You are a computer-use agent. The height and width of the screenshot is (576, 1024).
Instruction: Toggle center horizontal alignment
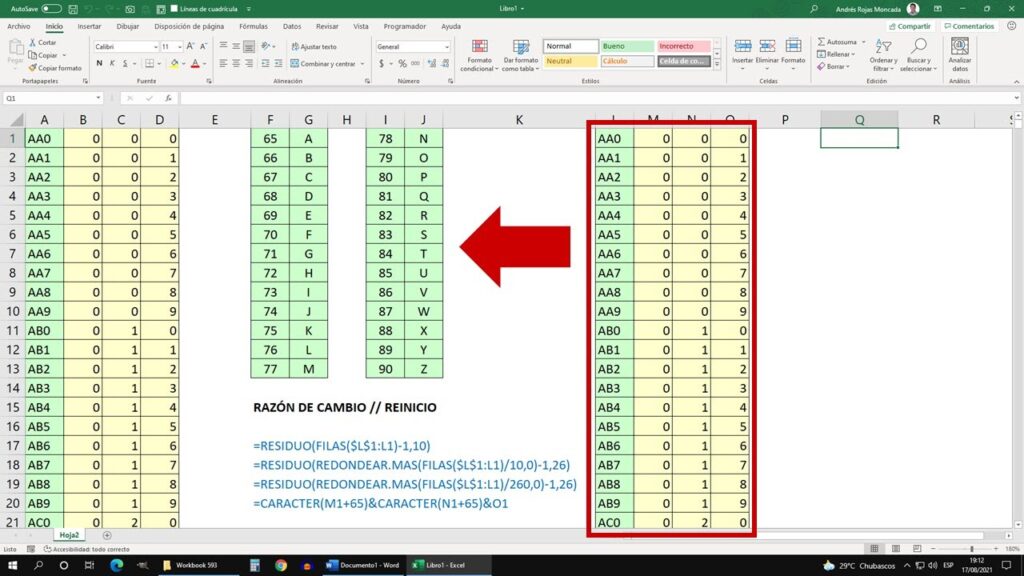pos(236,64)
